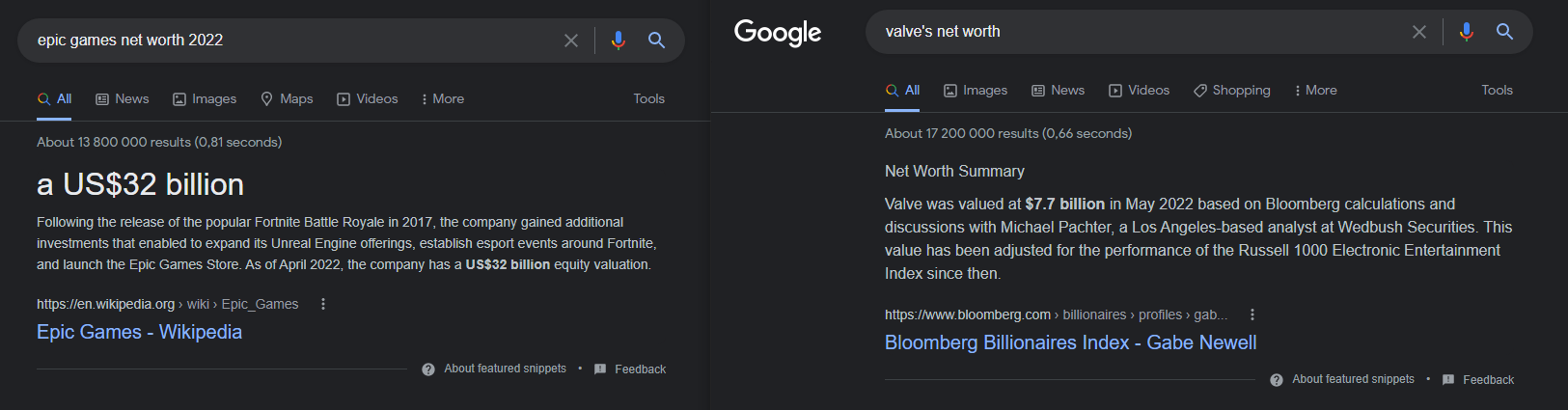The width and height of the screenshot is (1568, 410).
Task: Start voice search in left search bar
Action: tap(618, 41)
